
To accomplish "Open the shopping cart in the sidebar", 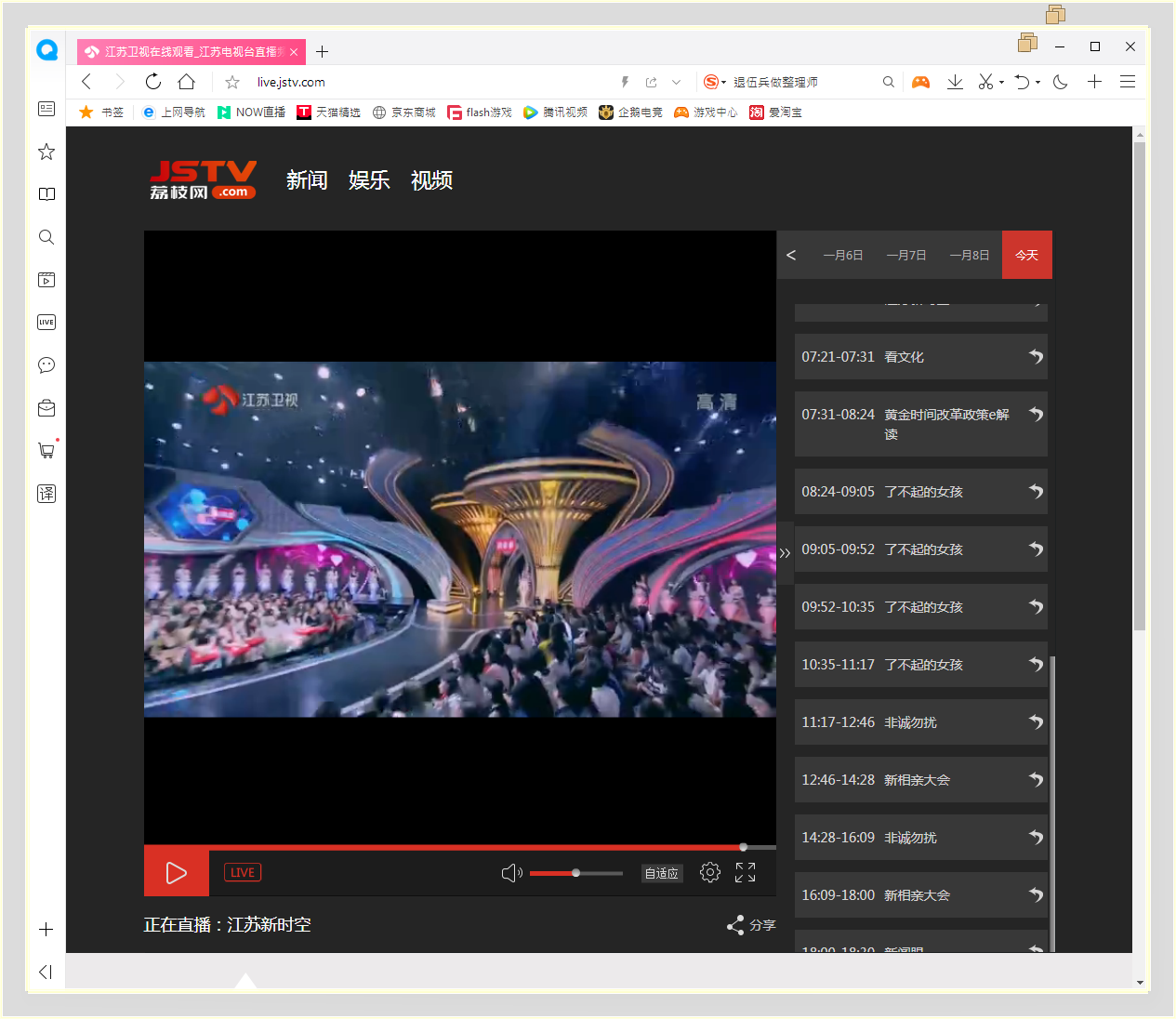I will (46, 451).
